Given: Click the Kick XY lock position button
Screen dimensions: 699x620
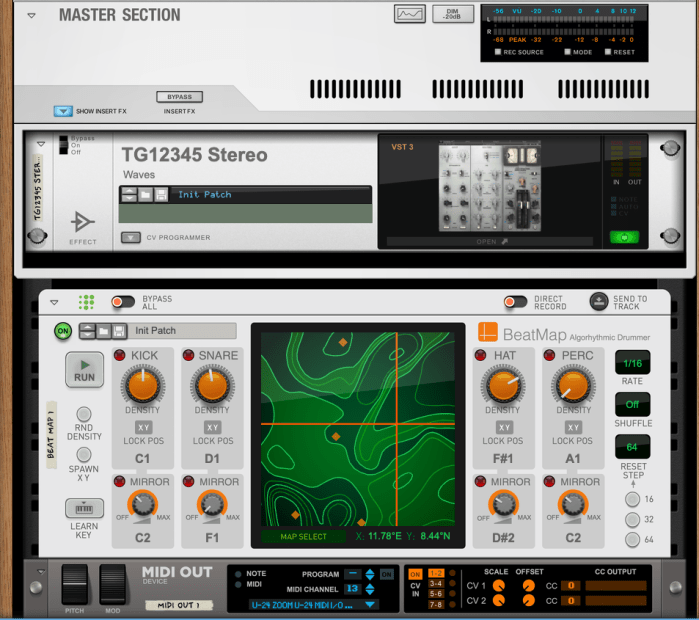Looking at the screenshot, I should coord(142,427).
